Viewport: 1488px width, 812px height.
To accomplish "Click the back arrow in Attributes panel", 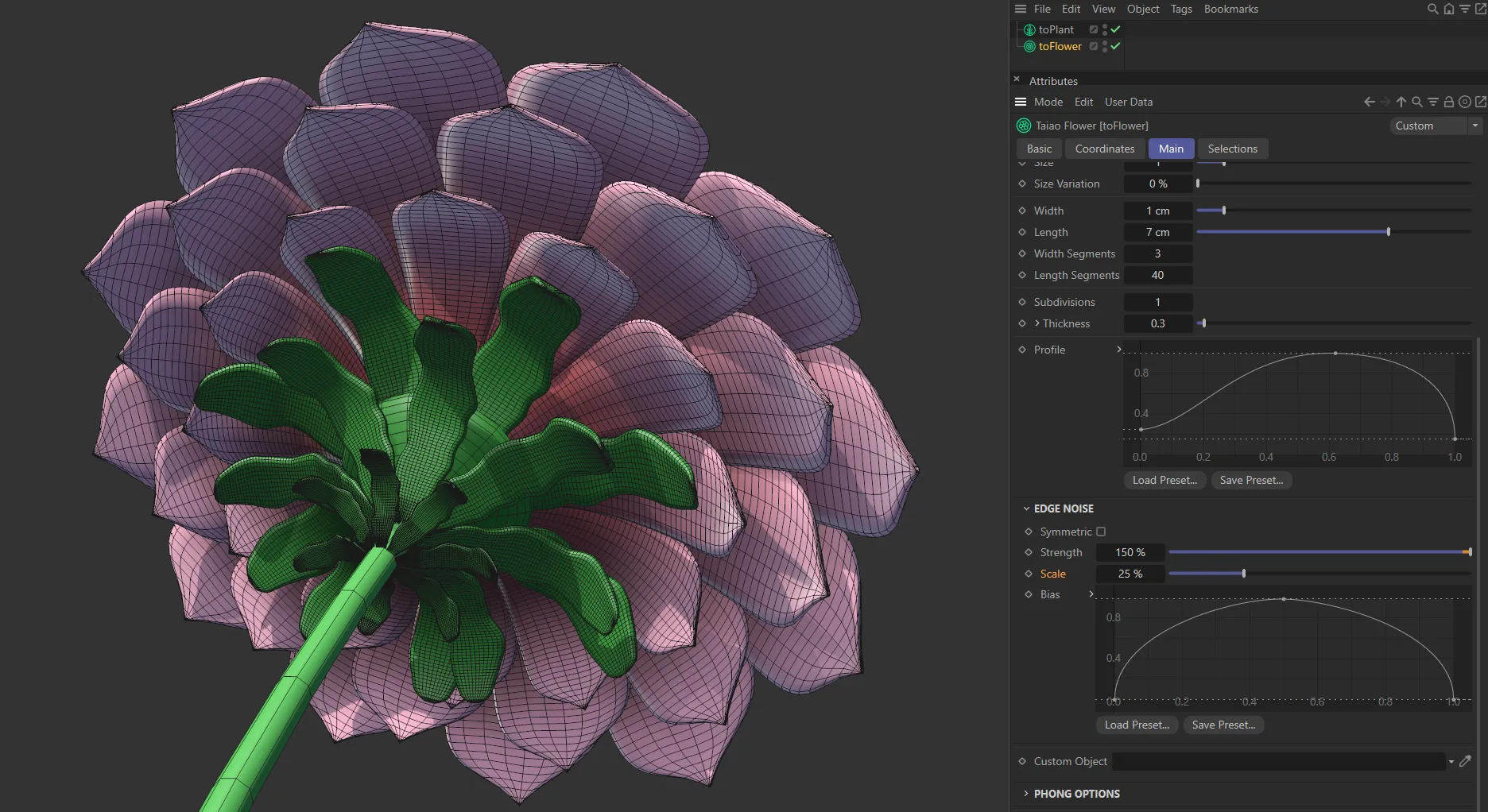I will coord(1368,102).
